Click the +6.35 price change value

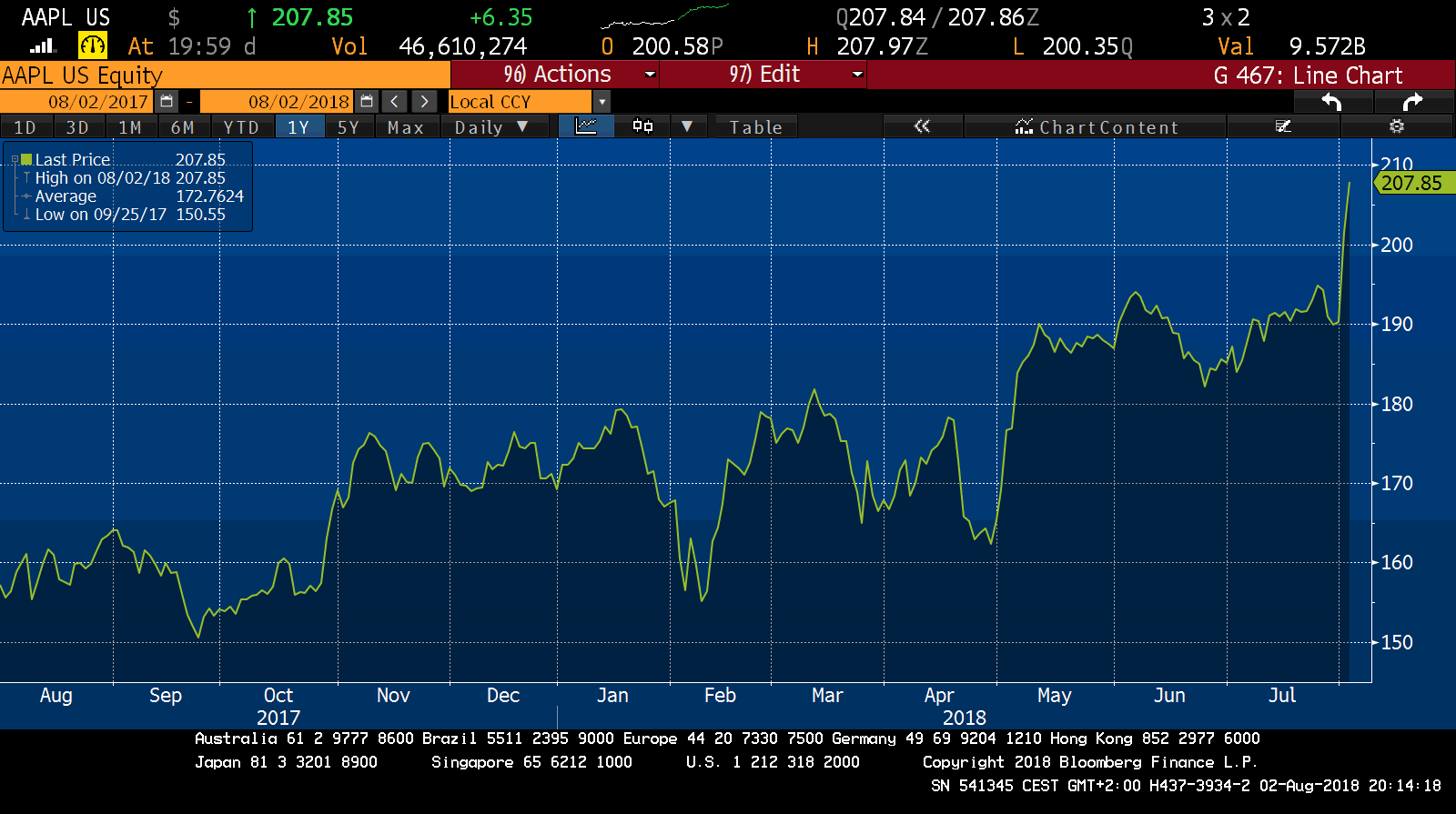point(500,17)
